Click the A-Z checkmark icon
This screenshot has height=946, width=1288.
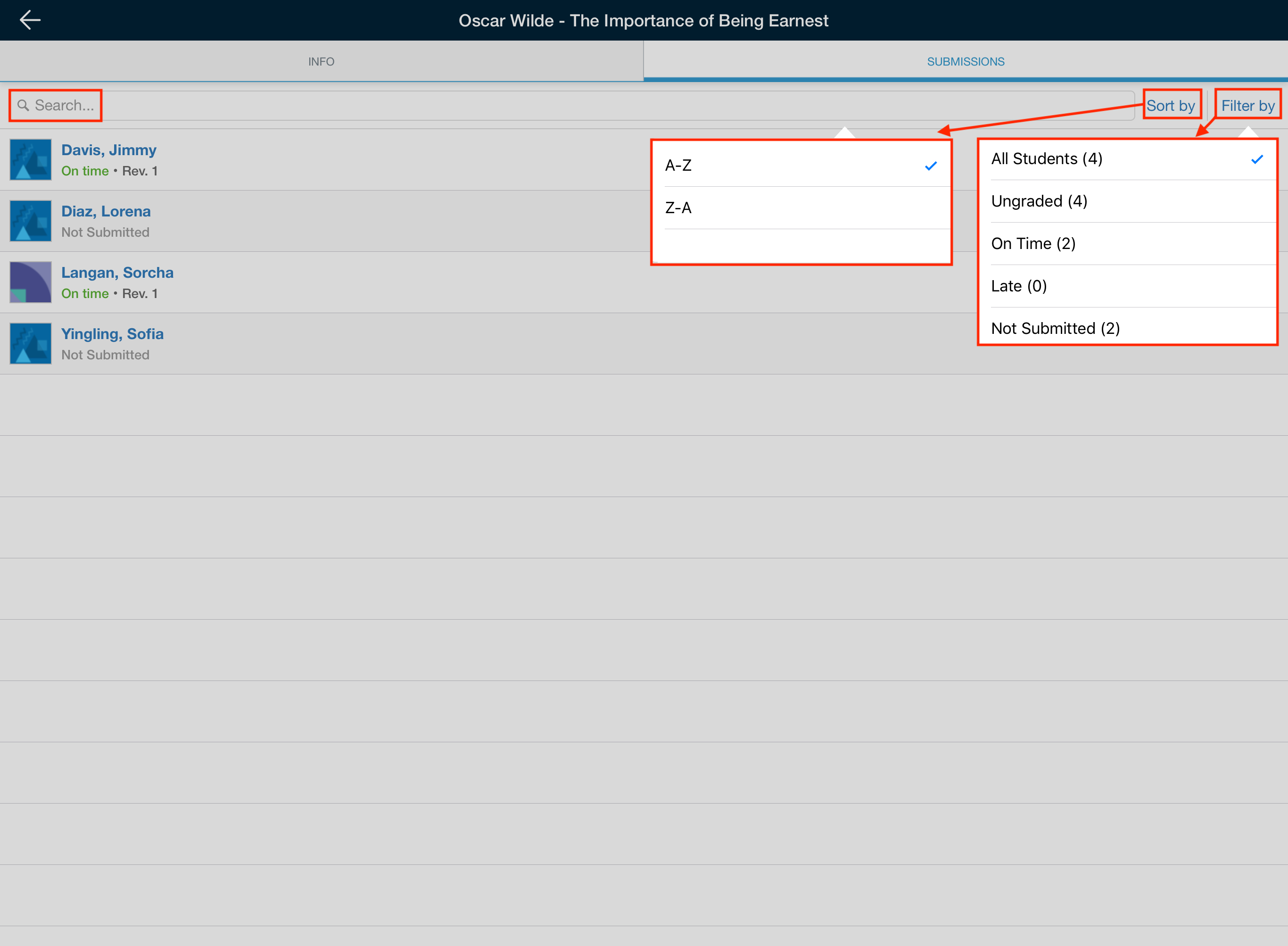pos(931,166)
